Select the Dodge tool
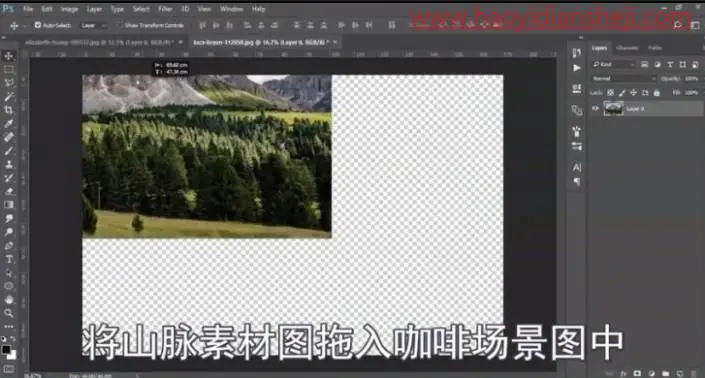The width and height of the screenshot is (705, 378). 9,232
